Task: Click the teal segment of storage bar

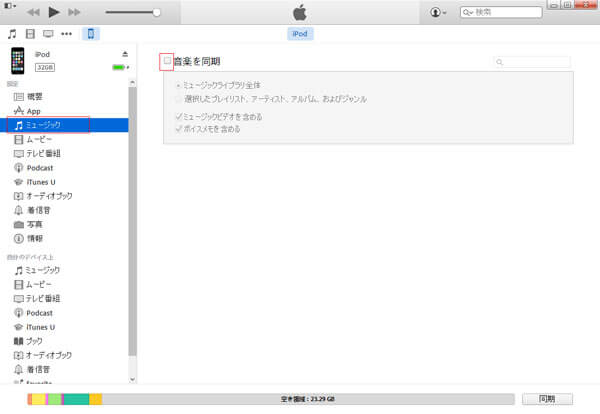Action: [x=77, y=399]
